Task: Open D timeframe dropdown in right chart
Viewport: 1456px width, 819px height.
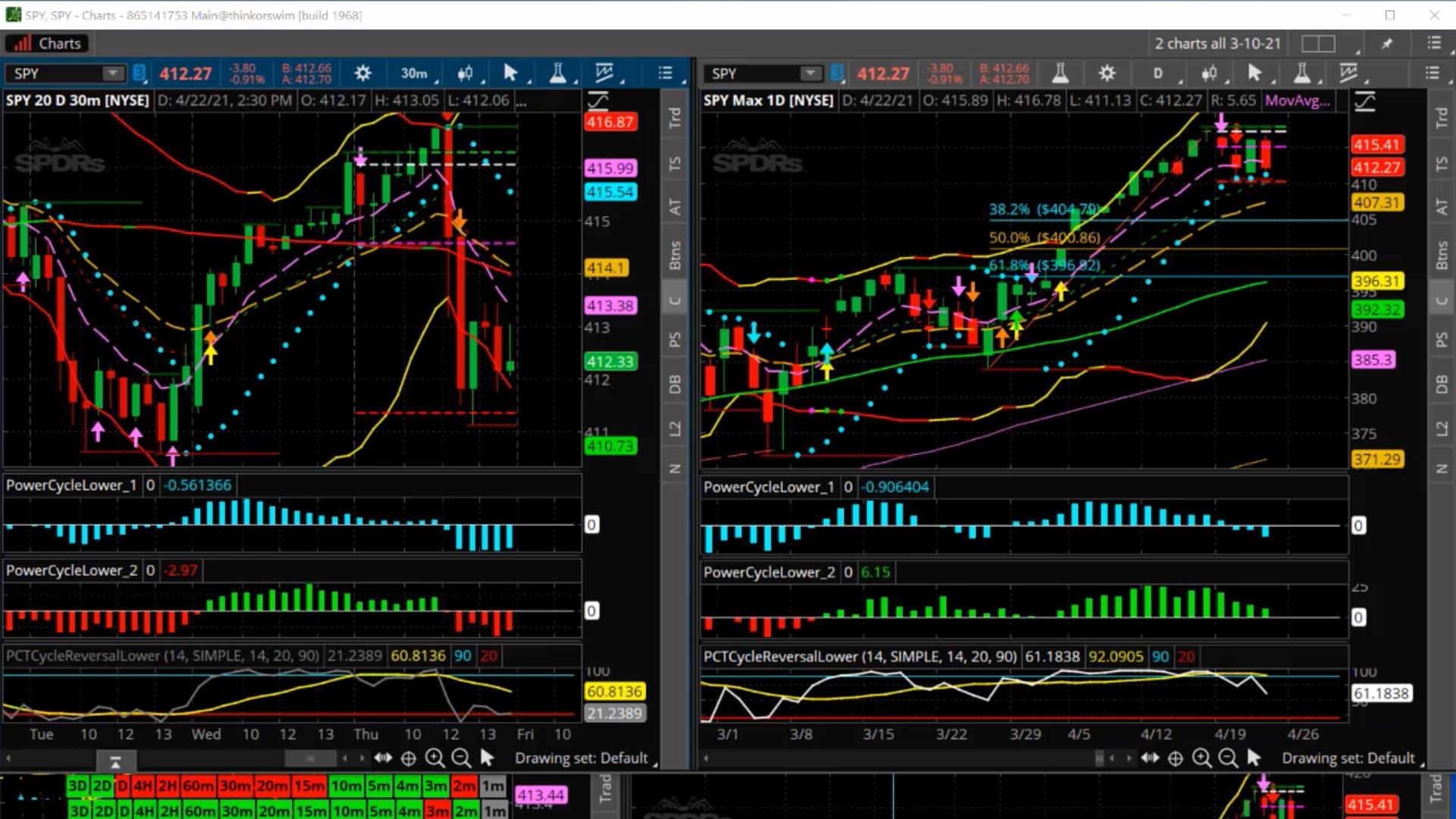Action: point(1161,74)
